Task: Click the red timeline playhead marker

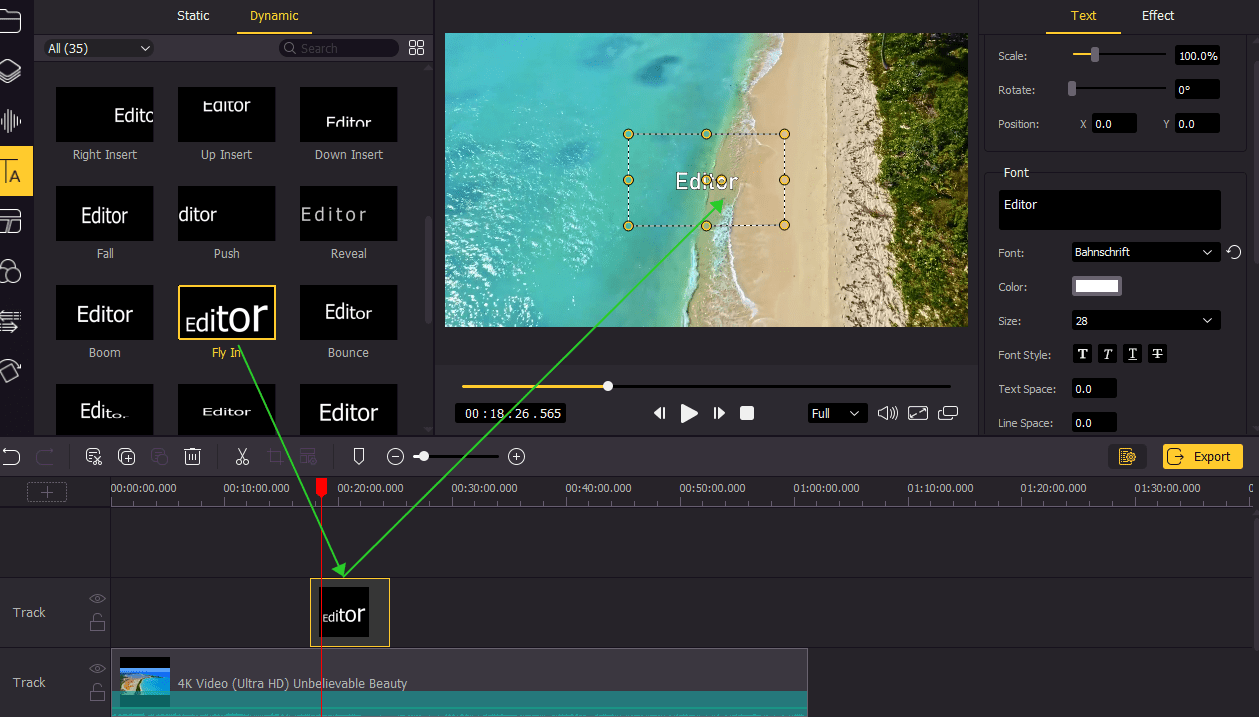Action: [321, 488]
